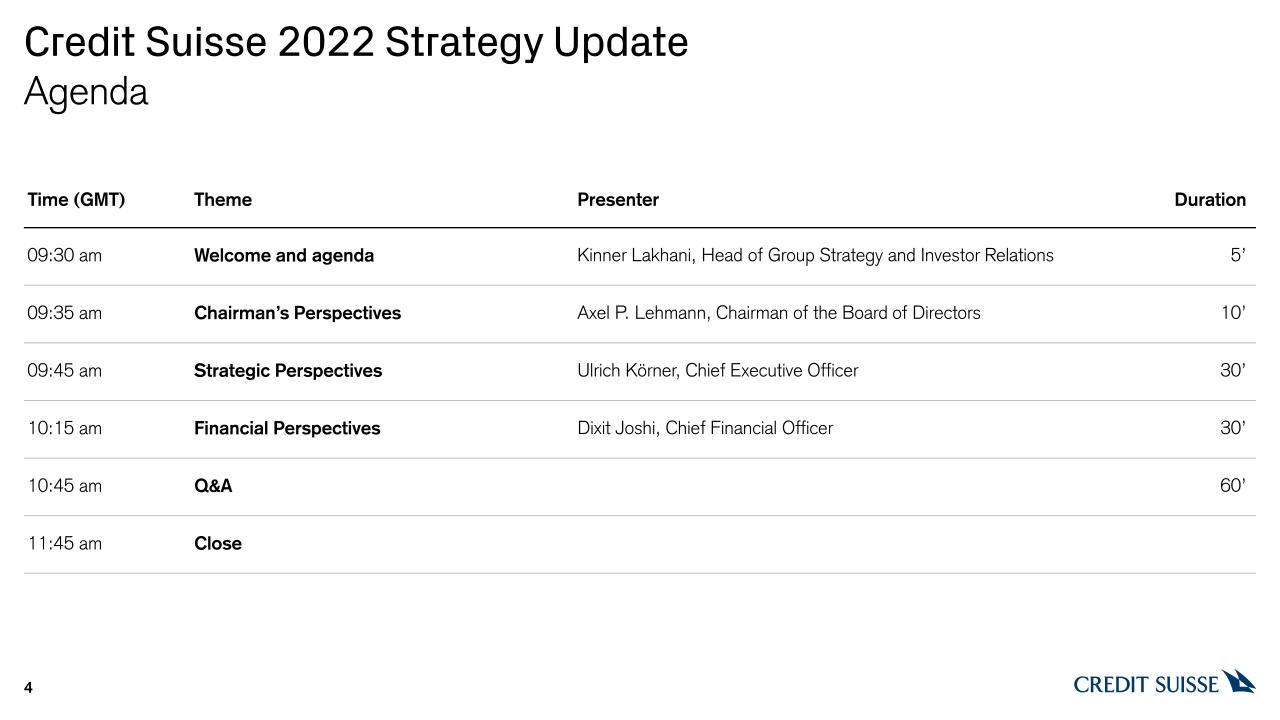Screen dimensions: 1280x720
Task: Click the Presenter column header
Action: 618,200
